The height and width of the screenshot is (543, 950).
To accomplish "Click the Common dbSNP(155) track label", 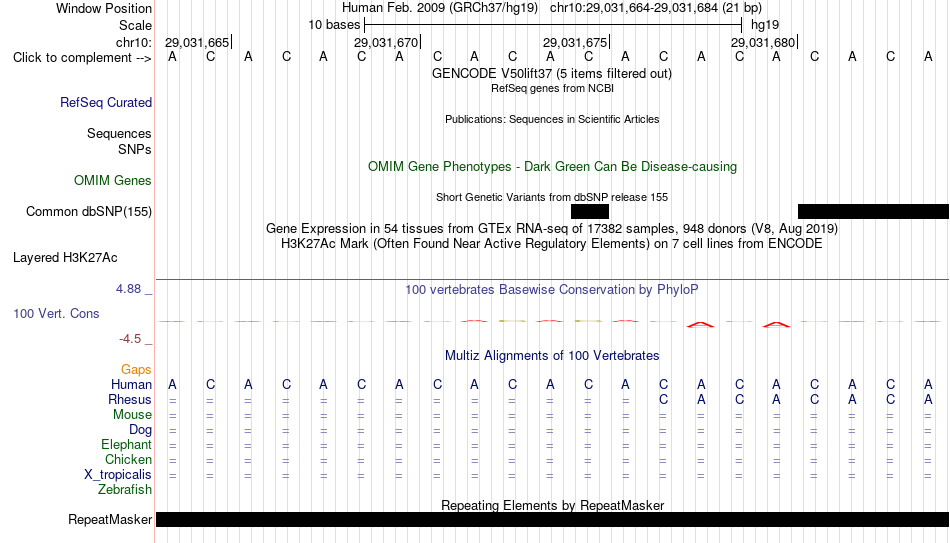I will pos(89,212).
